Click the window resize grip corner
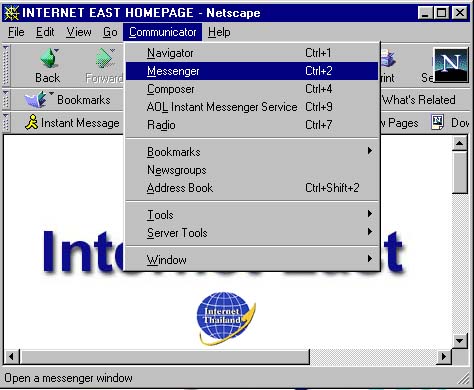Viewport: 474px width, 390px height. [463, 379]
